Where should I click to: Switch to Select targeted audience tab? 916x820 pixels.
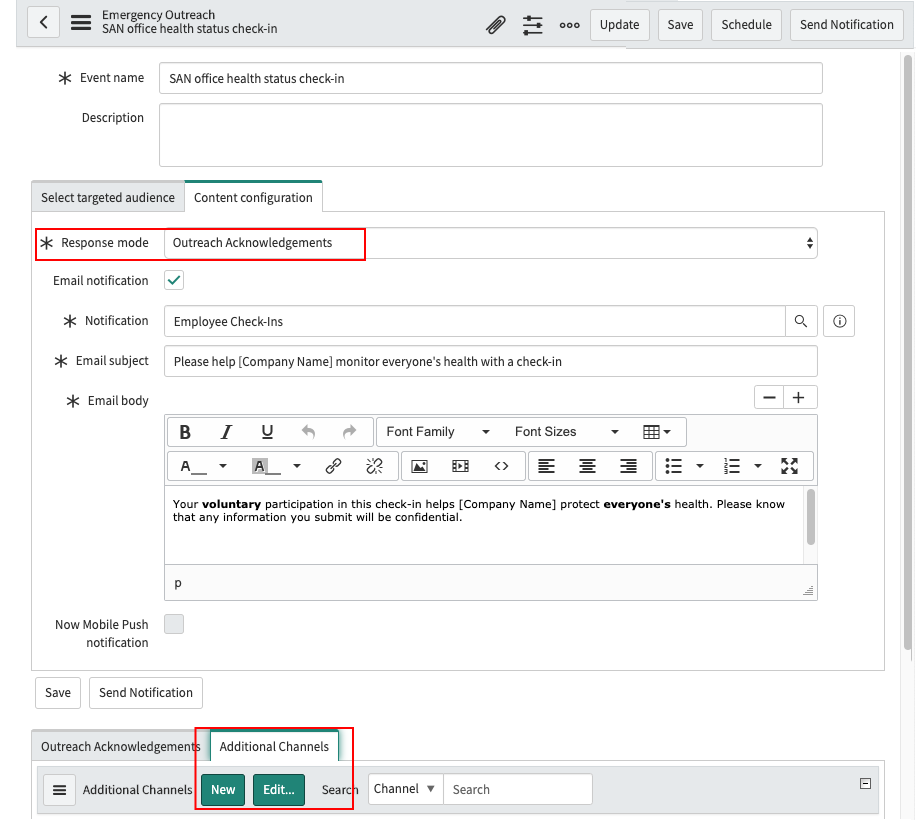[108, 197]
